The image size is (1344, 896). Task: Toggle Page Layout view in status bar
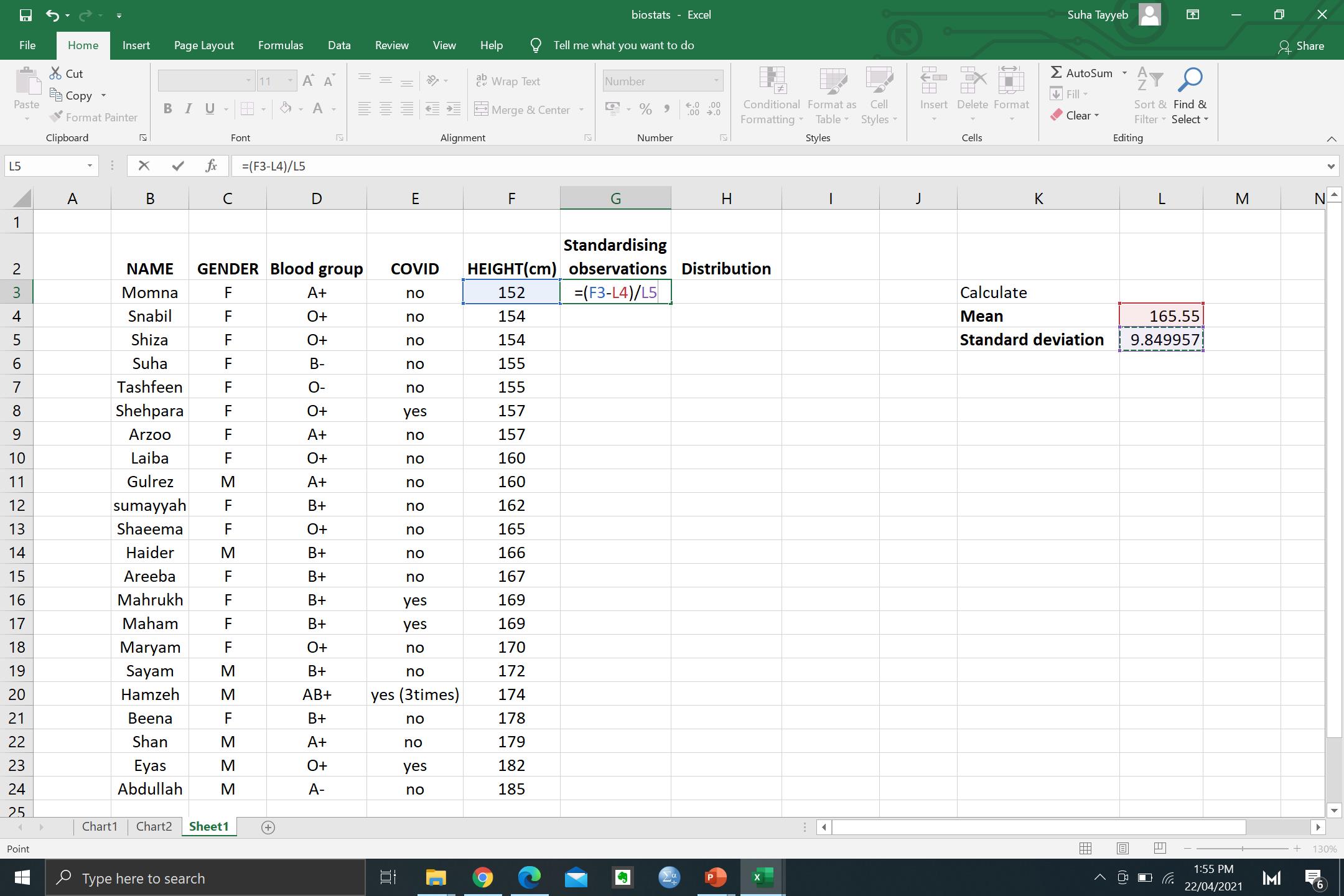click(1122, 849)
